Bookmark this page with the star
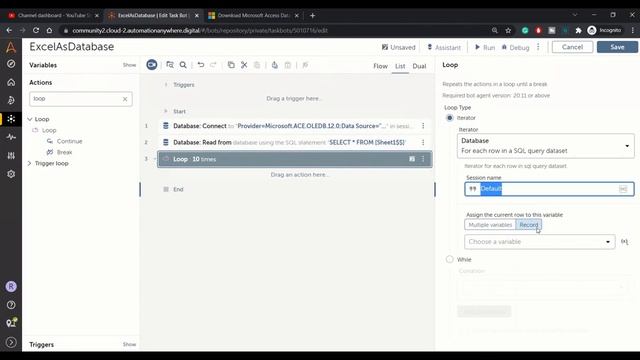Screen dimensions: 640x360 (508, 30)
